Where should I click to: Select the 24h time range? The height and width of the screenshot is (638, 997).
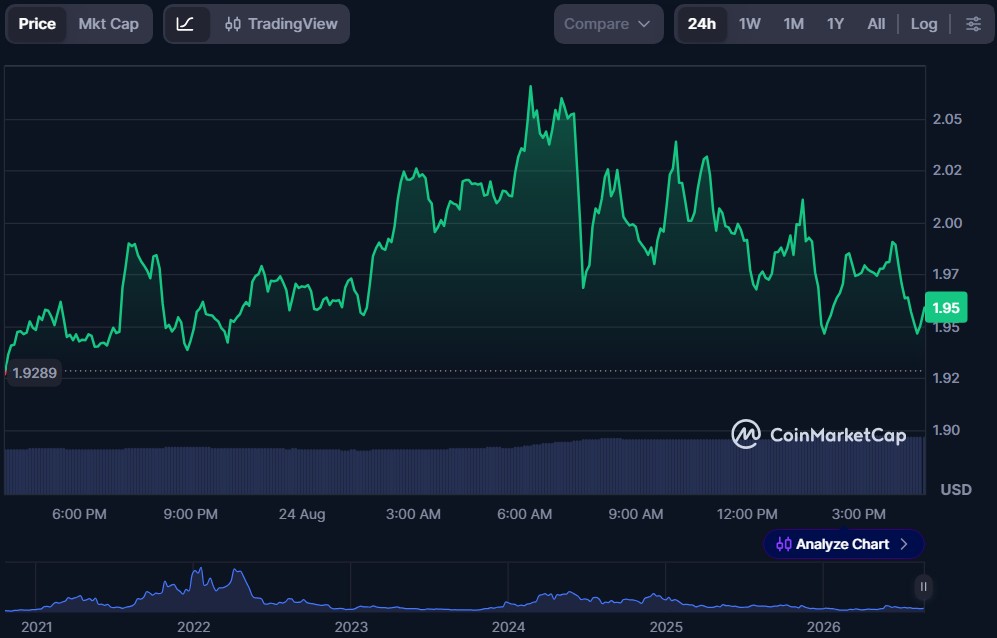coord(701,24)
